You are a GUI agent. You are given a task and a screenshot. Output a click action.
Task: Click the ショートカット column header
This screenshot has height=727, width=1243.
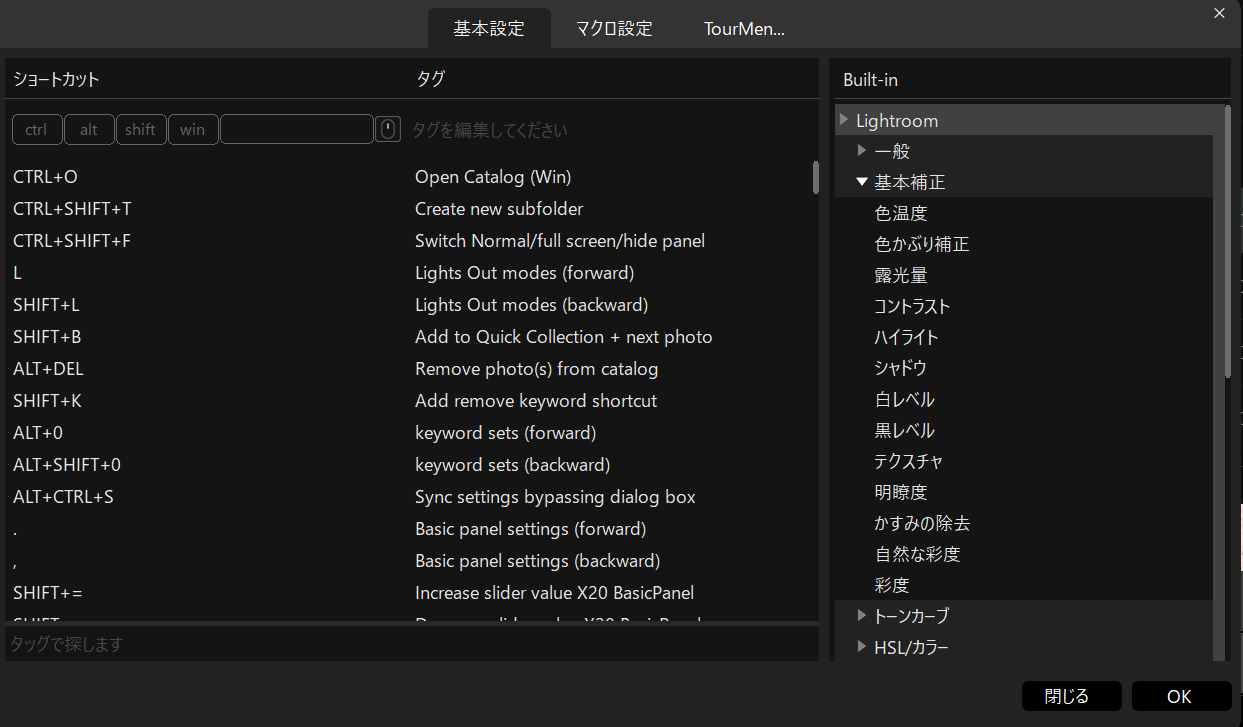56,79
